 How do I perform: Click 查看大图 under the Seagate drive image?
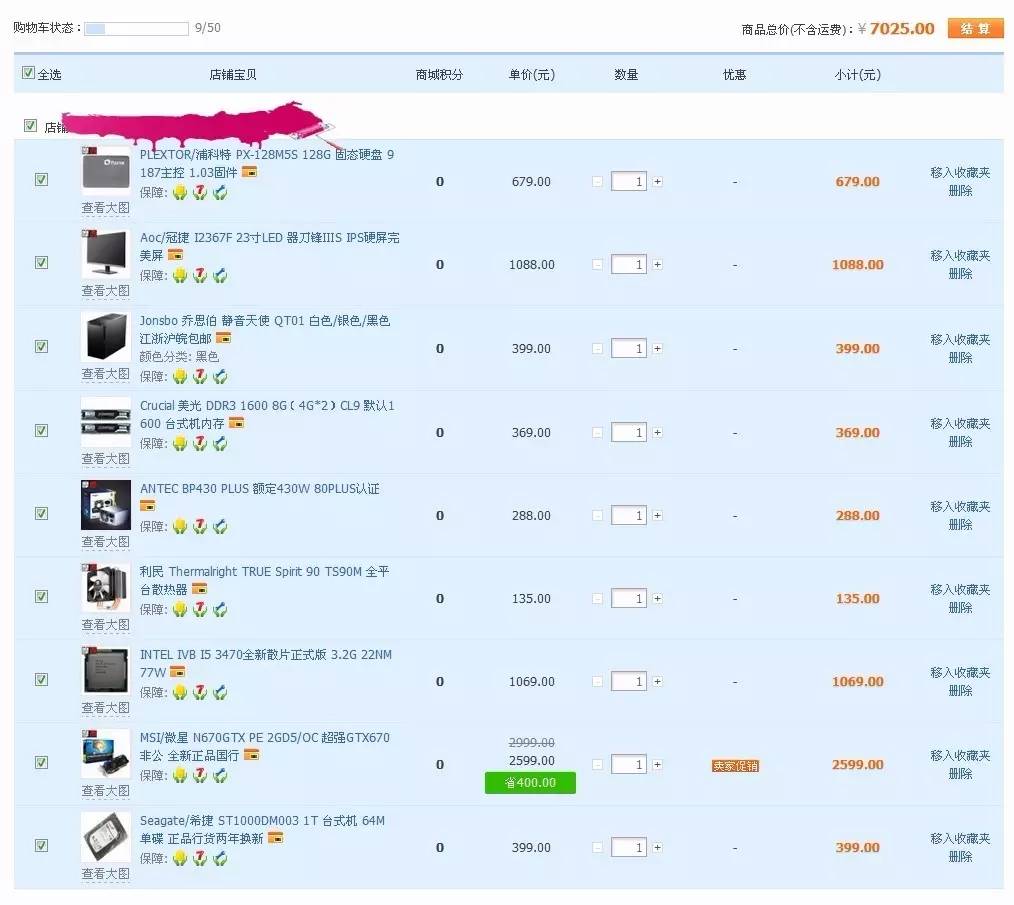105,874
